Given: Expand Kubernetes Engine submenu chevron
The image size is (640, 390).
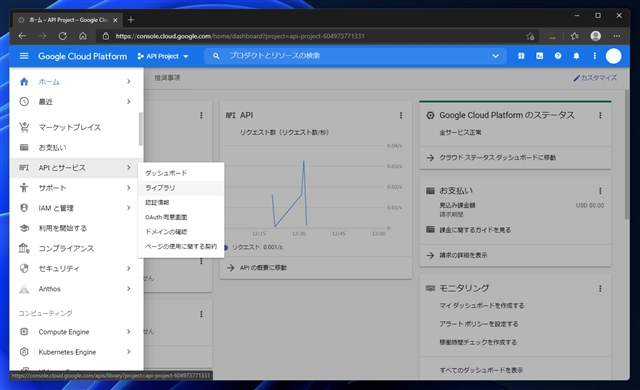Looking at the screenshot, I should pos(129,352).
